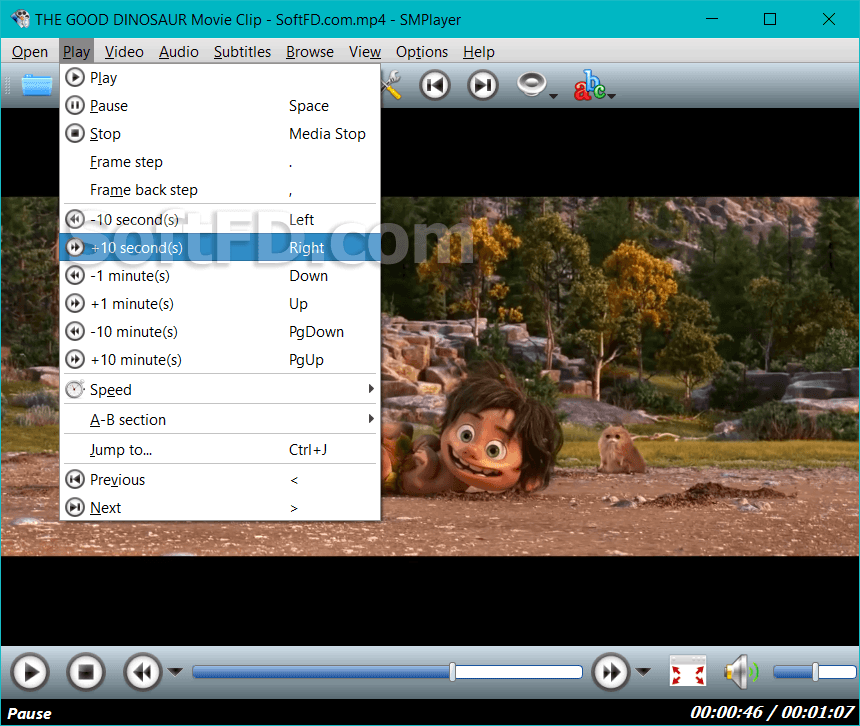This screenshot has height=726, width=860.
Task: Open the Subtitles menu
Action: click(242, 52)
